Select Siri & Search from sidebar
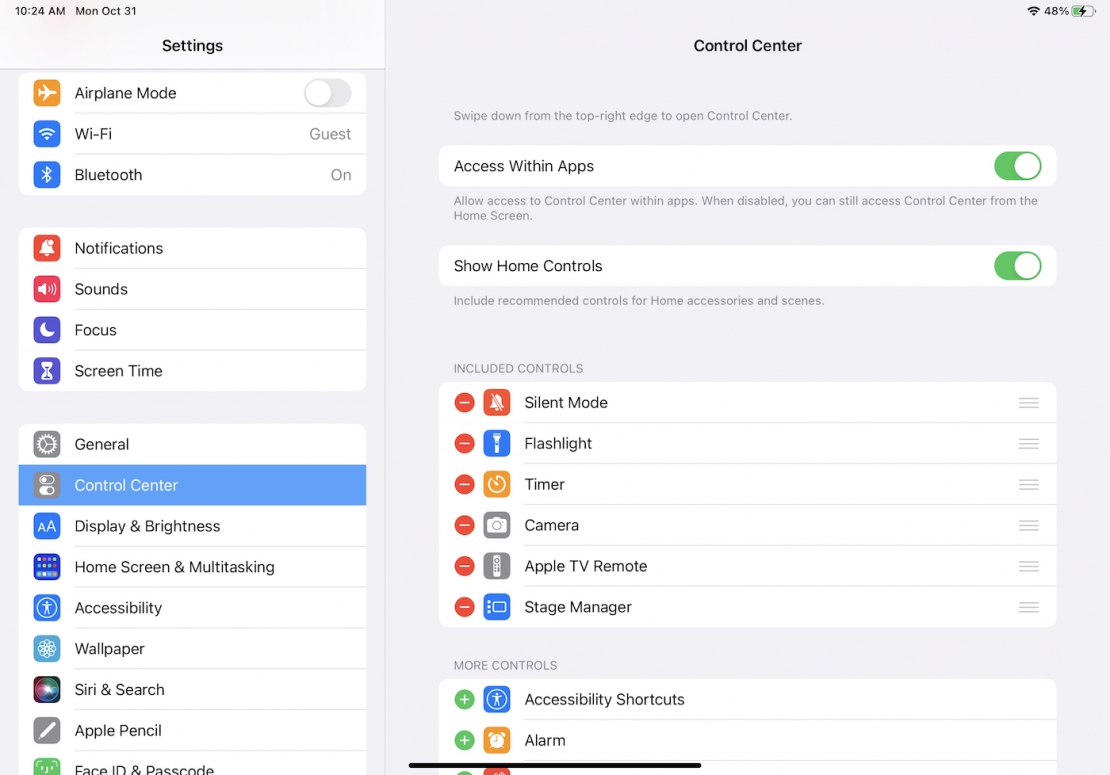This screenshot has height=775, width=1110. [119, 689]
